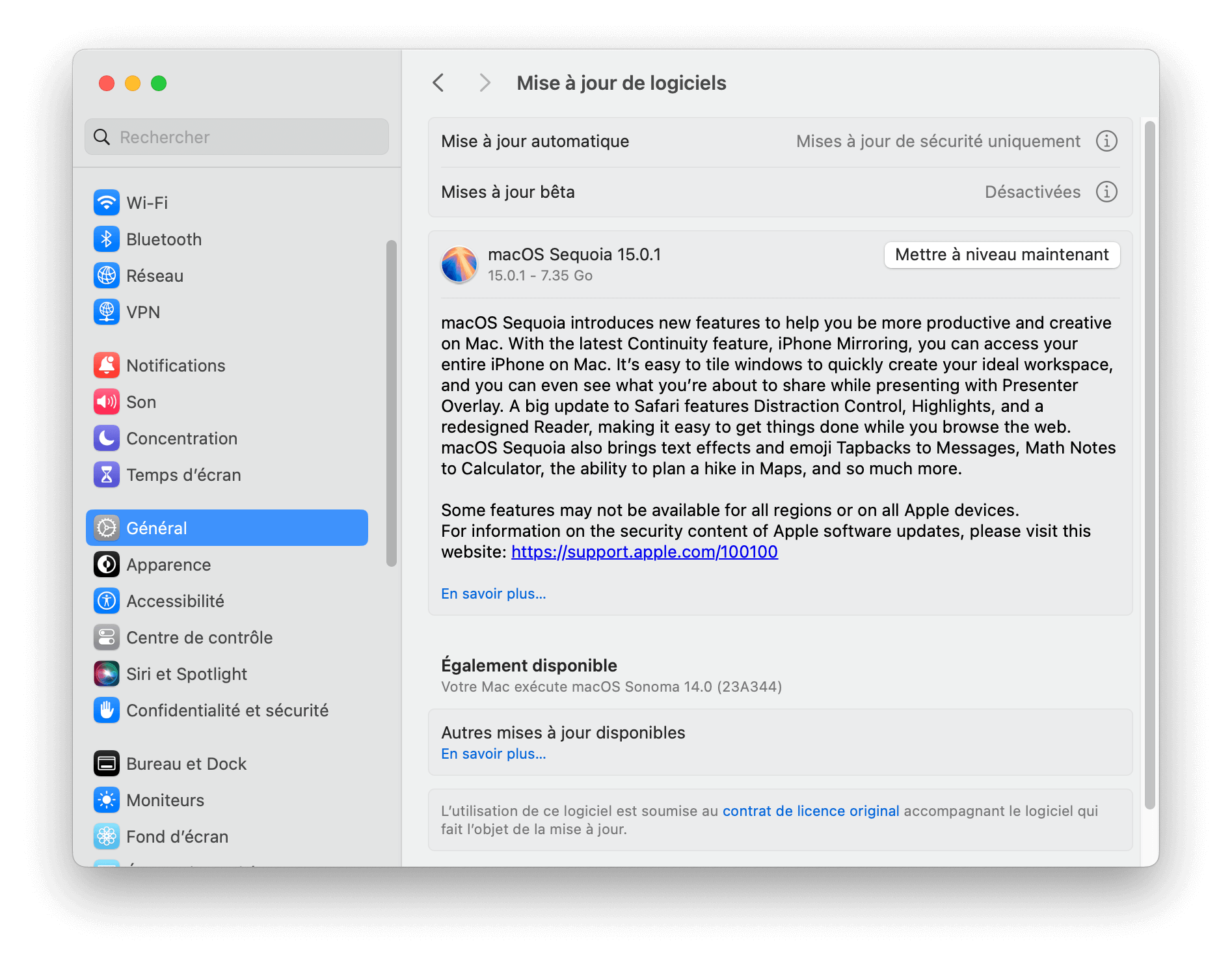Select the Général gear icon
The width and height of the screenshot is (1232, 963).
107,528
